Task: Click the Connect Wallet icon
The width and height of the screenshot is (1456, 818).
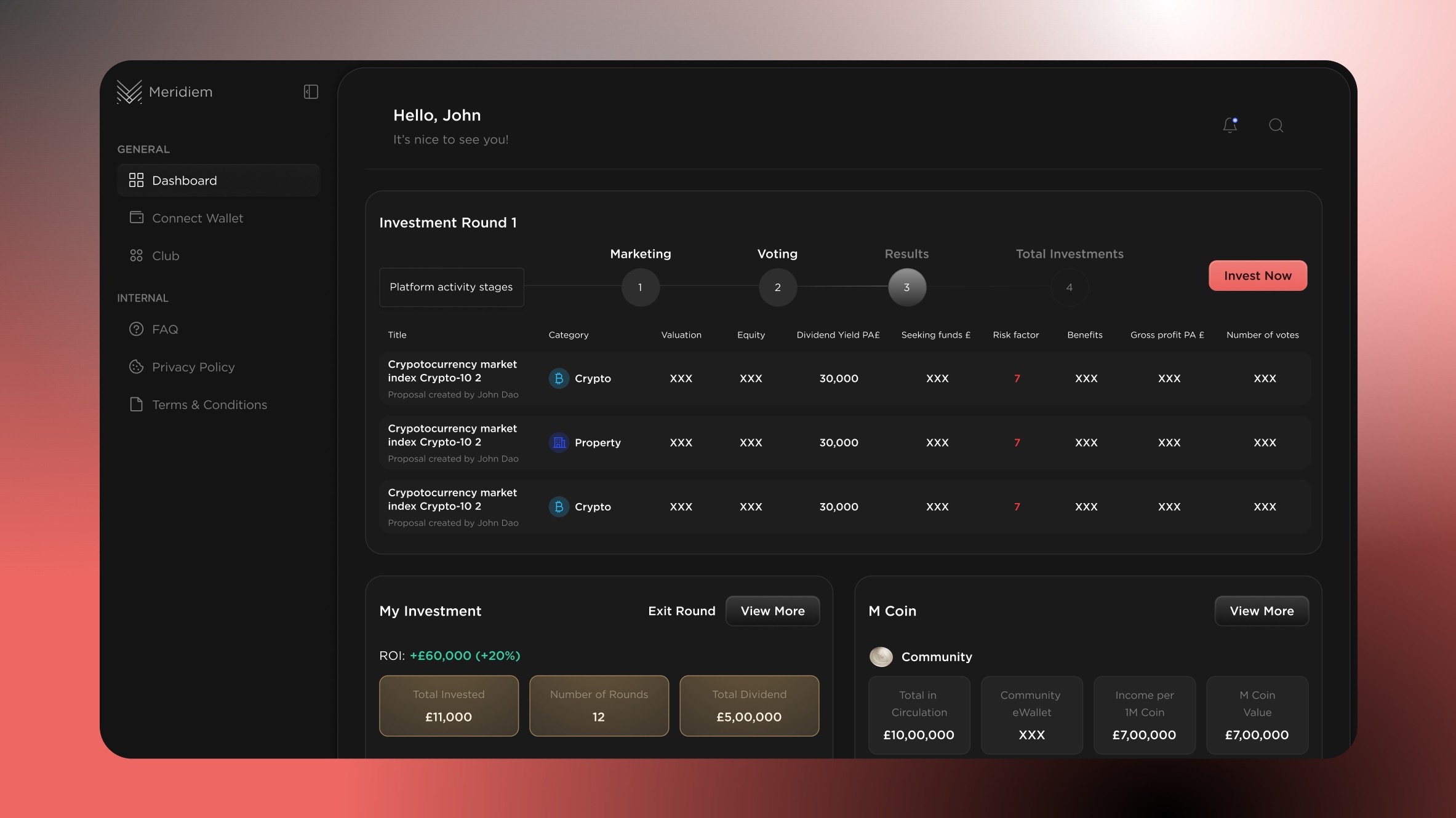Action: coord(136,218)
